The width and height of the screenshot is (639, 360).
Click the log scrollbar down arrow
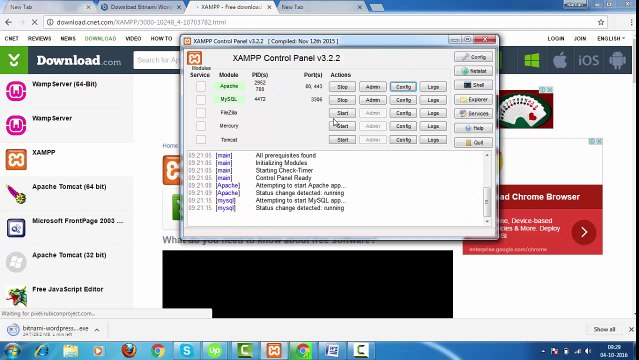(x=487, y=221)
